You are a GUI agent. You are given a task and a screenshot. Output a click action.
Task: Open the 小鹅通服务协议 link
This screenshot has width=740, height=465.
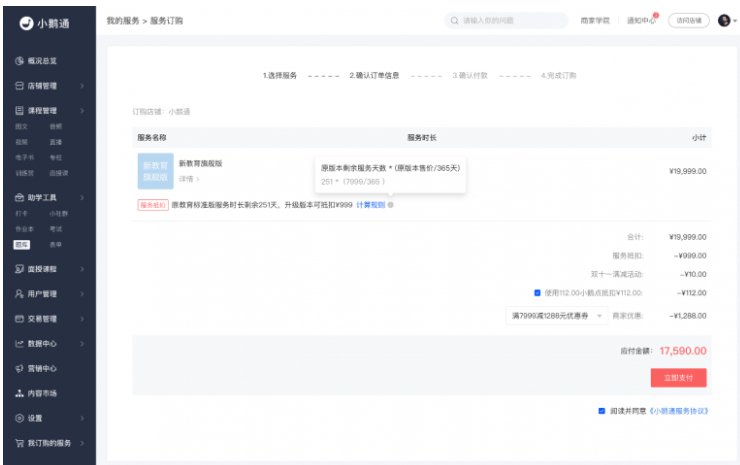pyautogui.click(x=679, y=411)
